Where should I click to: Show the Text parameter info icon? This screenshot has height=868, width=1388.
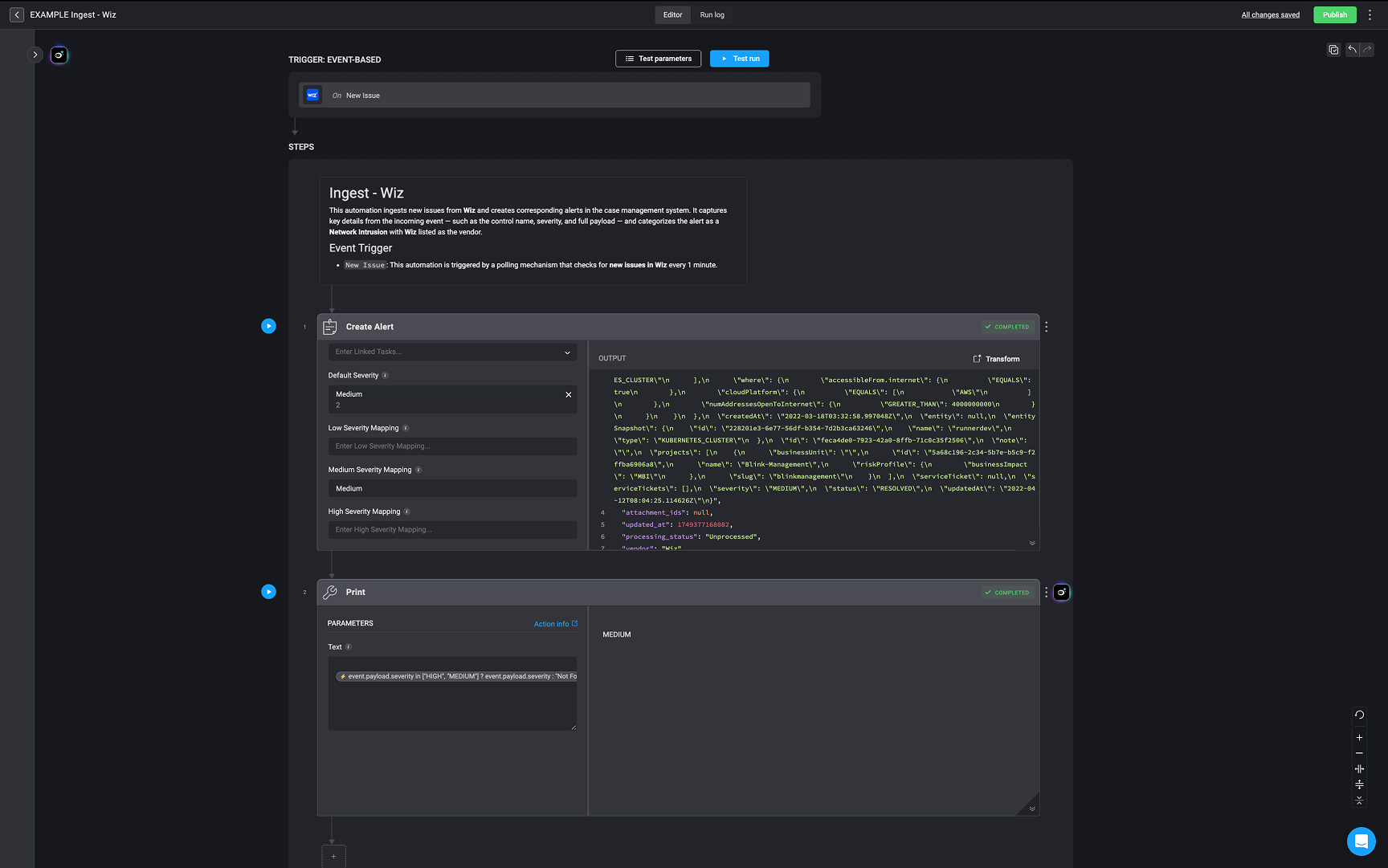pyautogui.click(x=349, y=647)
